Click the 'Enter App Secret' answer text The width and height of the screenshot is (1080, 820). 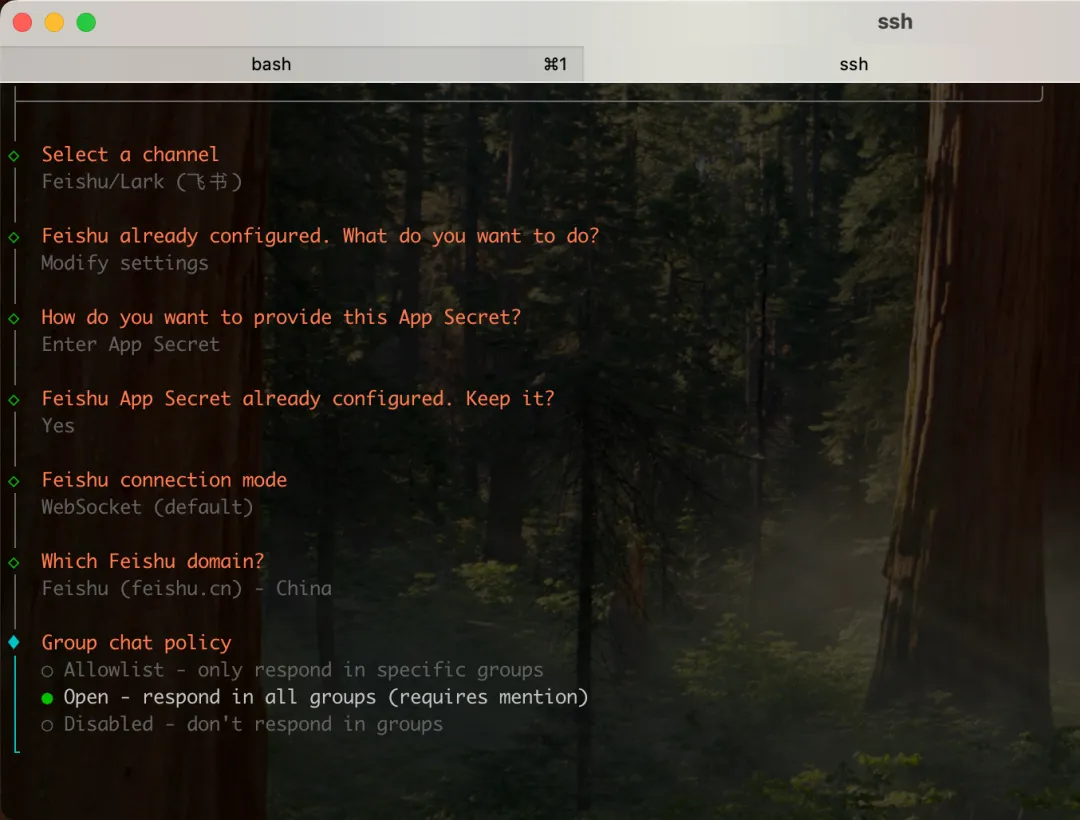point(131,344)
